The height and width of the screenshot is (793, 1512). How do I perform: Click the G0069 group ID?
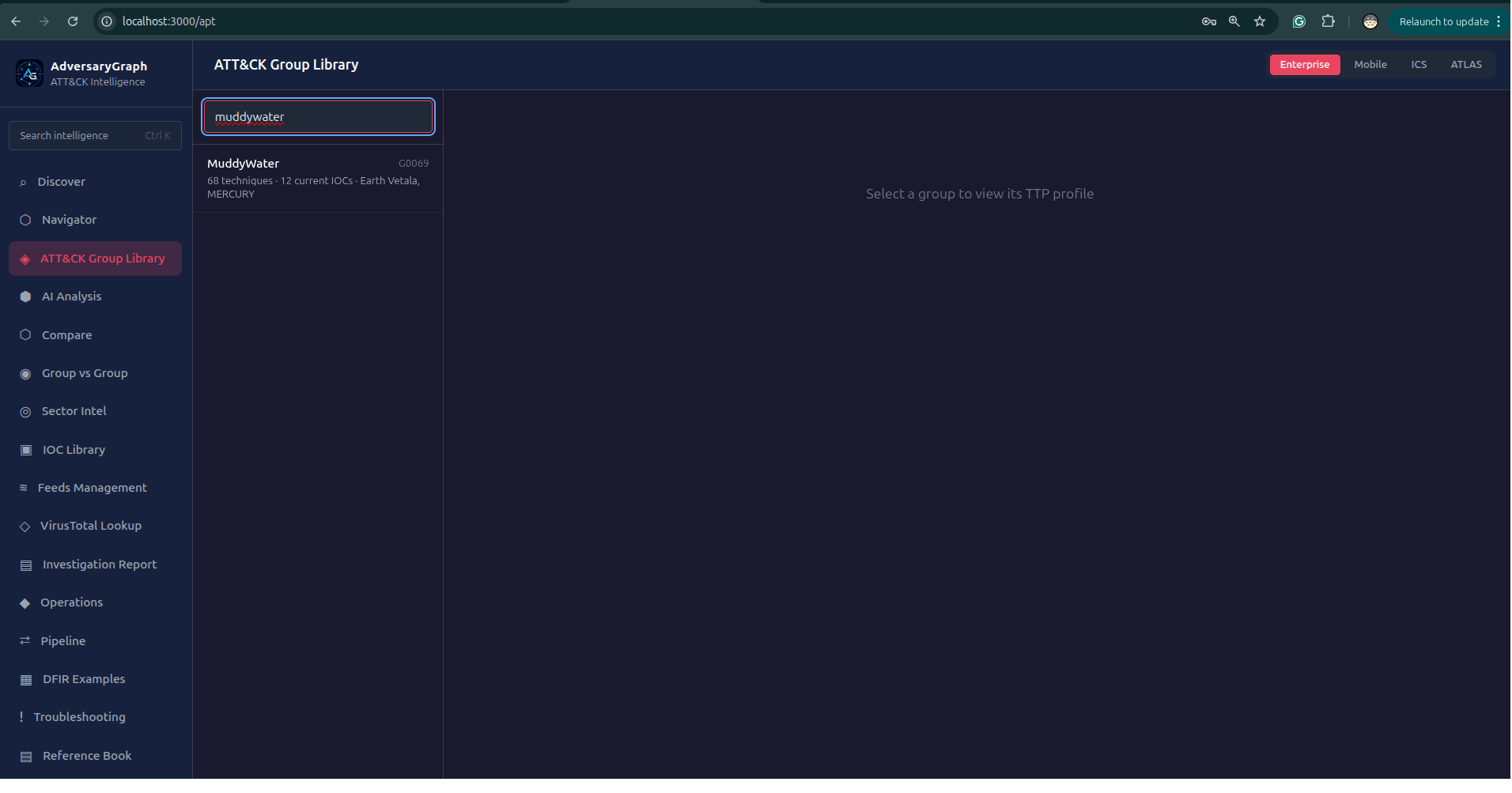coord(414,164)
